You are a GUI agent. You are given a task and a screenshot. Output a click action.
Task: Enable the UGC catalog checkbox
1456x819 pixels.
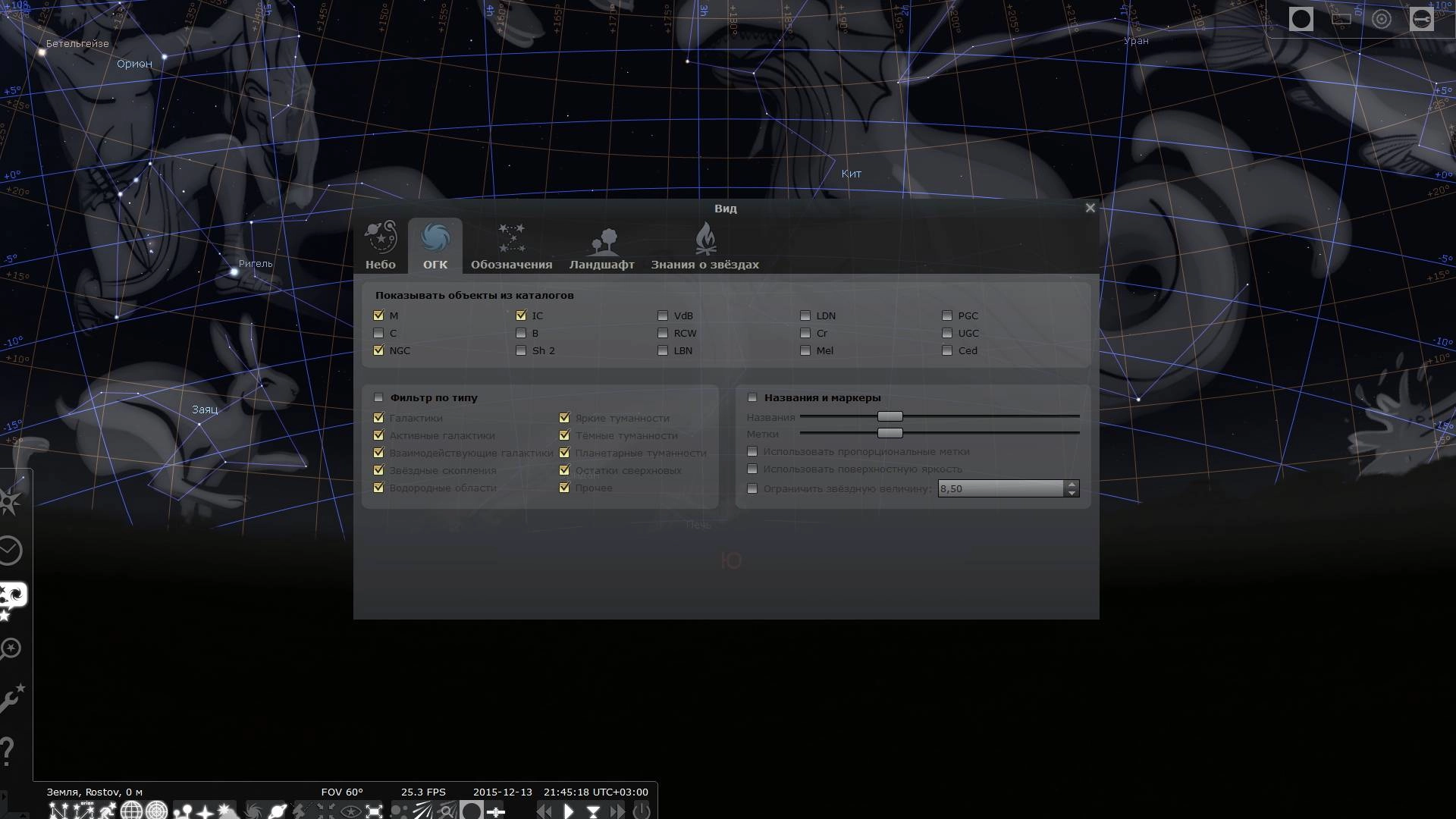[947, 333]
